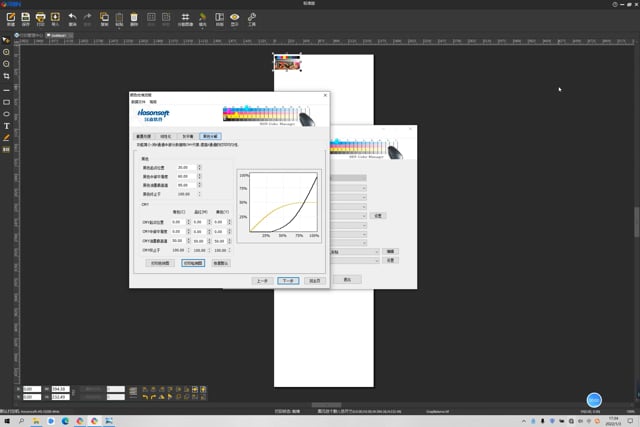
Task: Click the blue circular floating button
Action: click(594, 400)
